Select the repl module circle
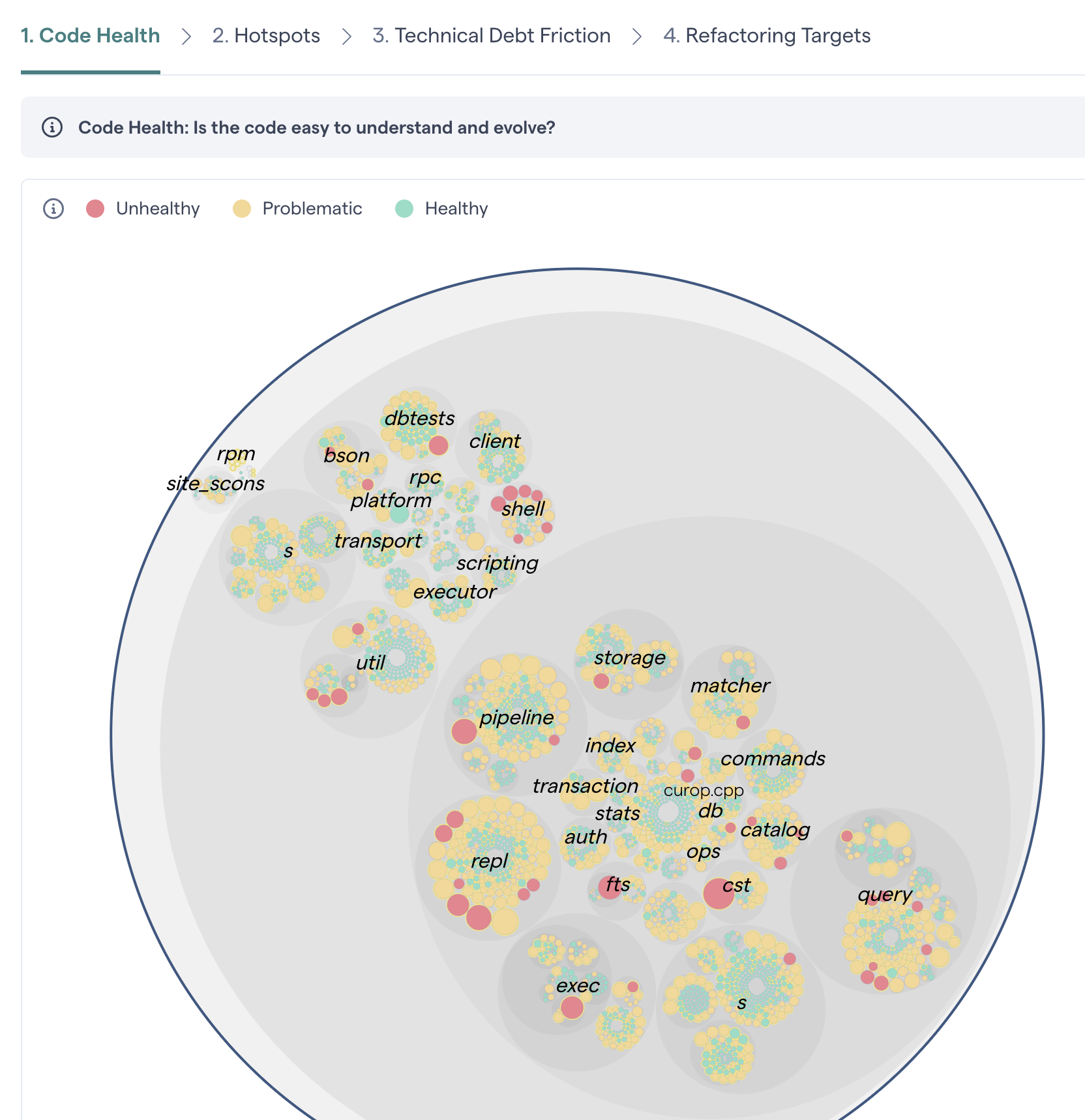The height and width of the screenshot is (1120, 1085). [x=489, y=861]
